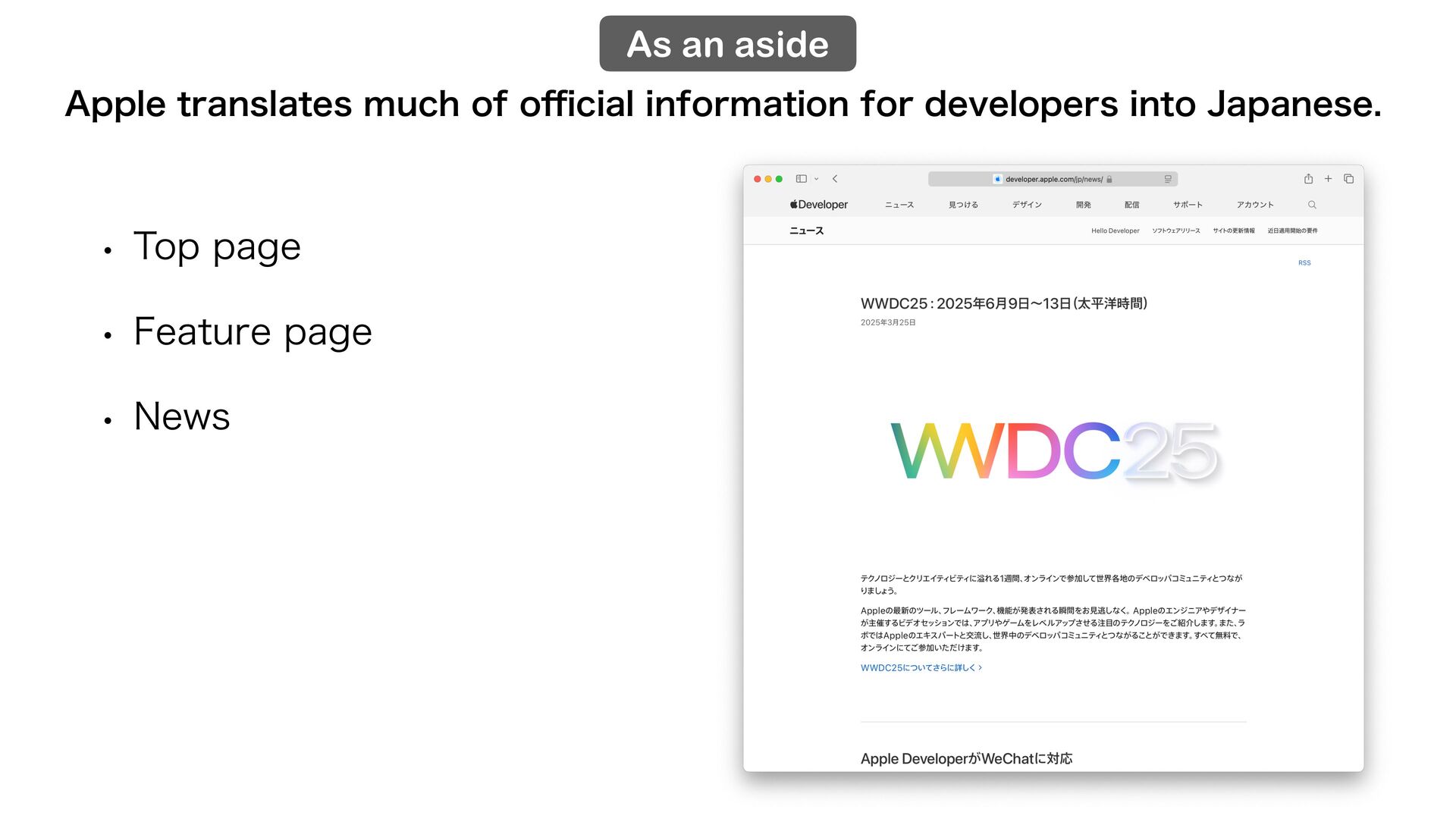Viewport: 1456px width, 819px height.
Task: Click the Apple Developer logo
Action: click(819, 205)
